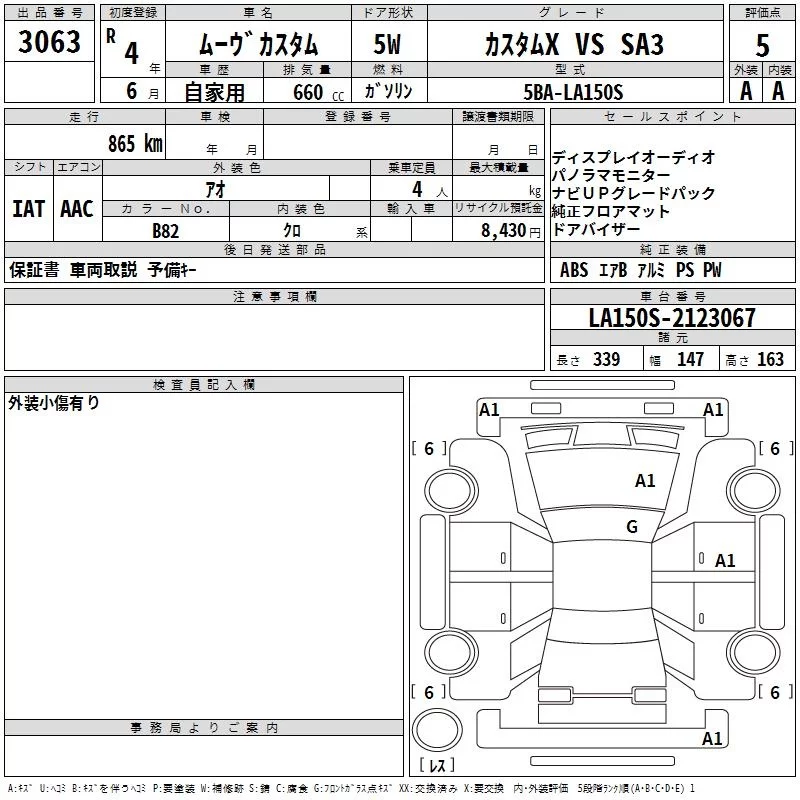Click the 車台番号 header
Image resolution: width=800 pixels, height=800 pixels.
pyautogui.click(x=673, y=296)
